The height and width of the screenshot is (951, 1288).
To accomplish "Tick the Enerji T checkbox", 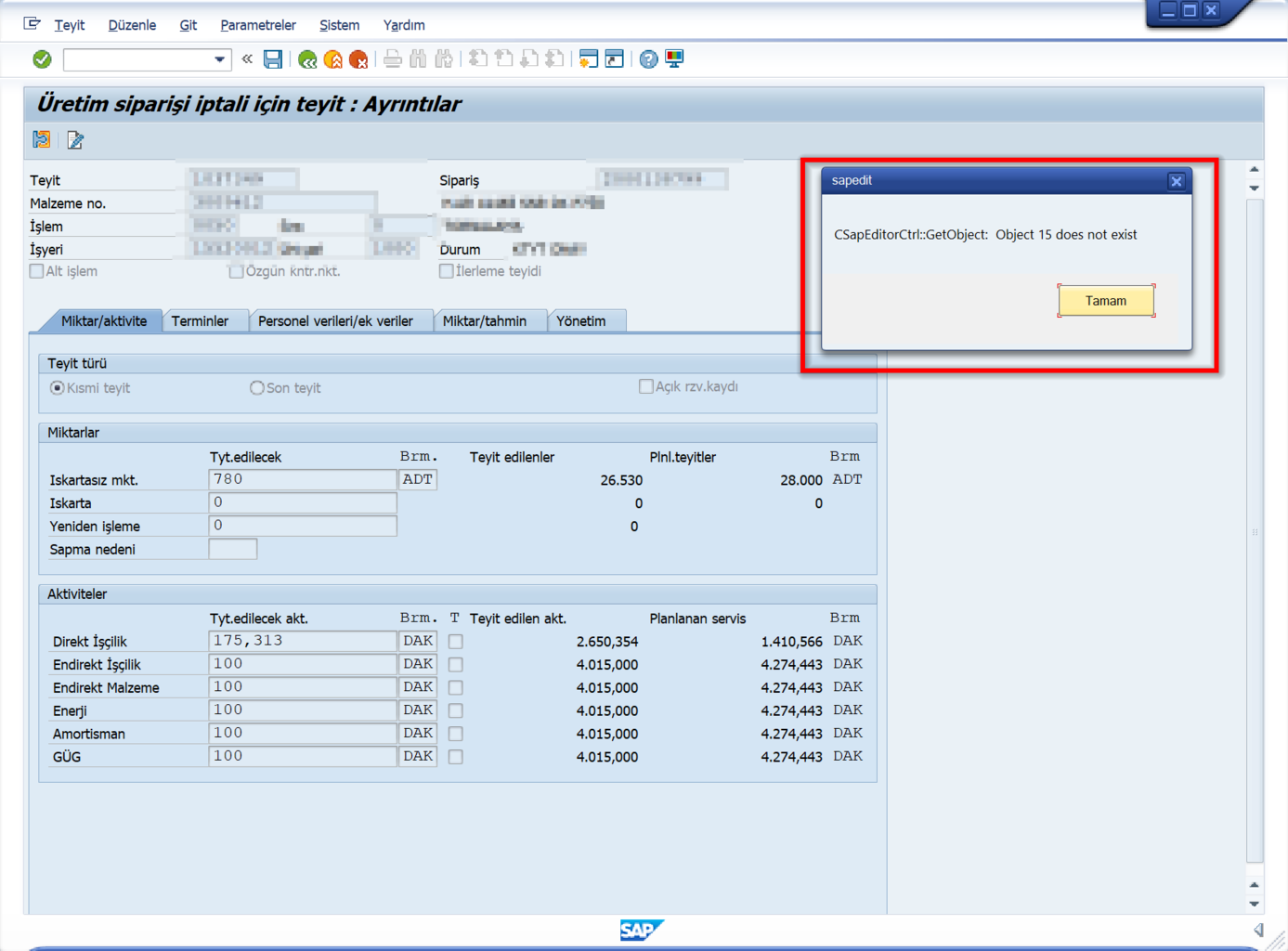I will [456, 710].
